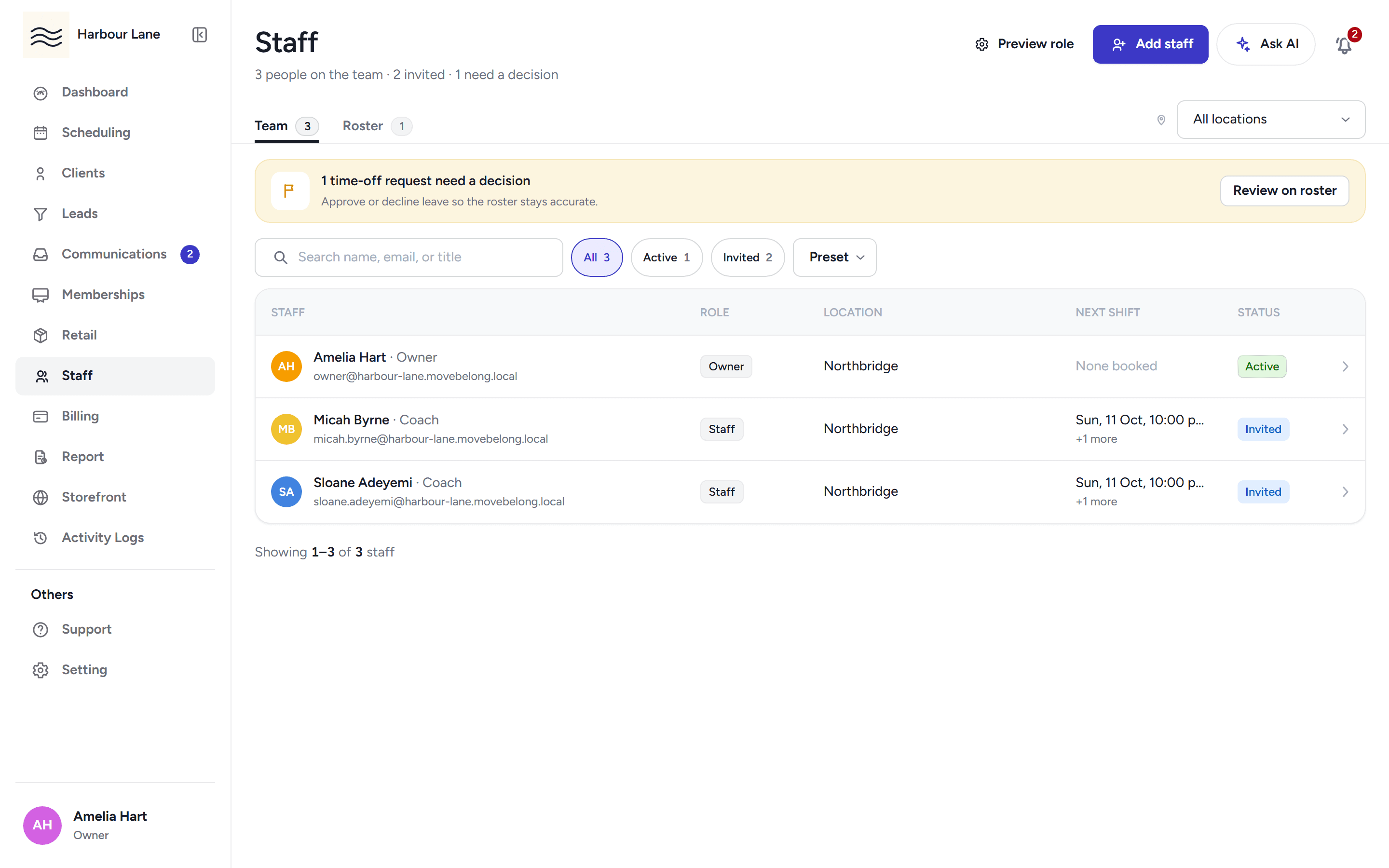Image resolution: width=1389 pixels, height=868 pixels.
Task: Expand Micah Byrne row chevron
Action: tap(1345, 429)
